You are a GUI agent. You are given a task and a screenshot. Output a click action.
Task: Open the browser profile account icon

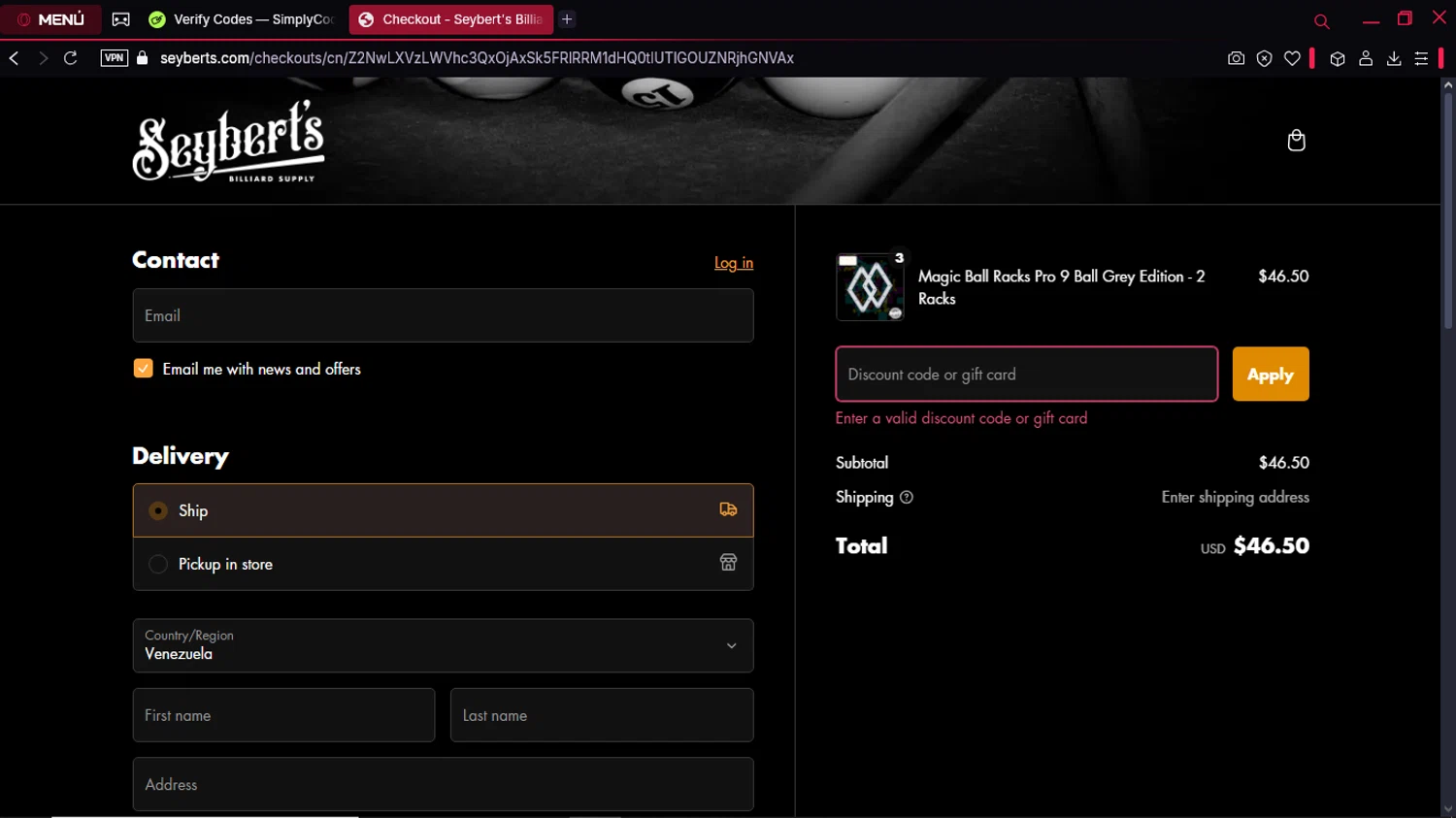pos(1366,58)
